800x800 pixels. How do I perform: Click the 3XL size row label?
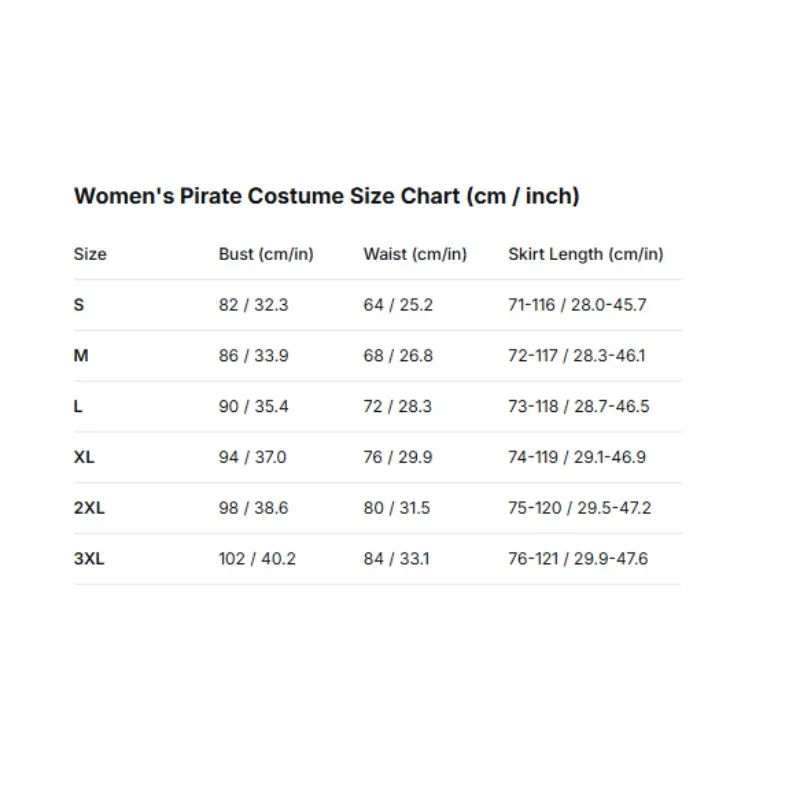pos(89,558)
